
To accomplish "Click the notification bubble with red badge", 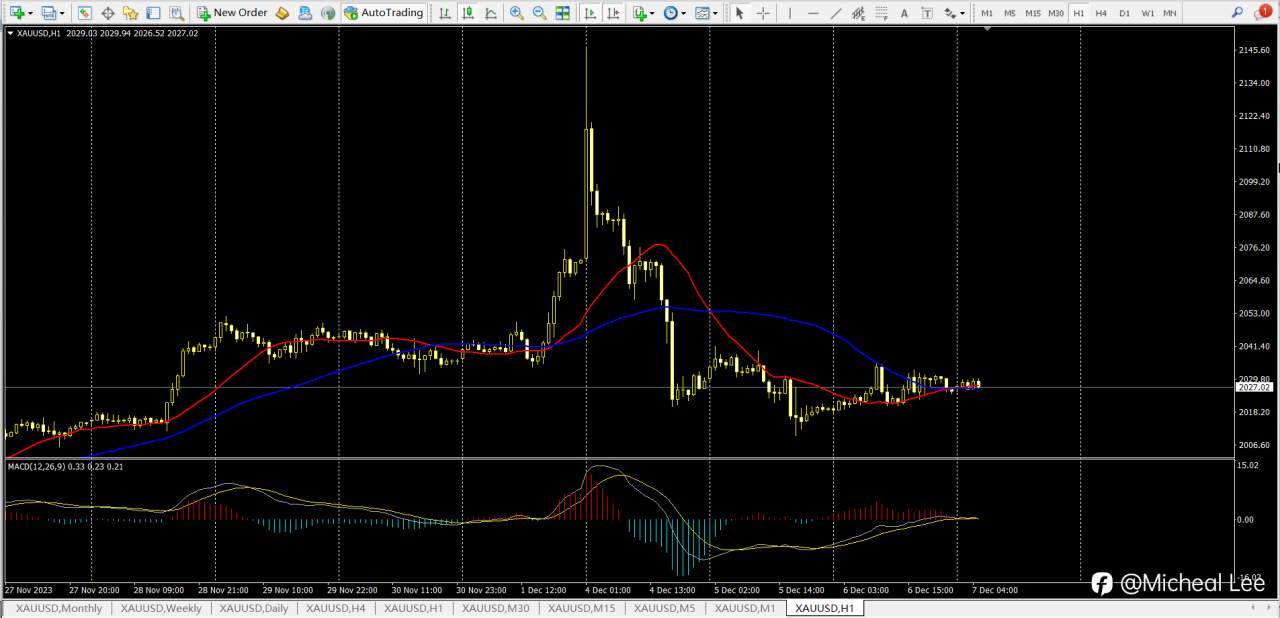I will [1262, 13].
